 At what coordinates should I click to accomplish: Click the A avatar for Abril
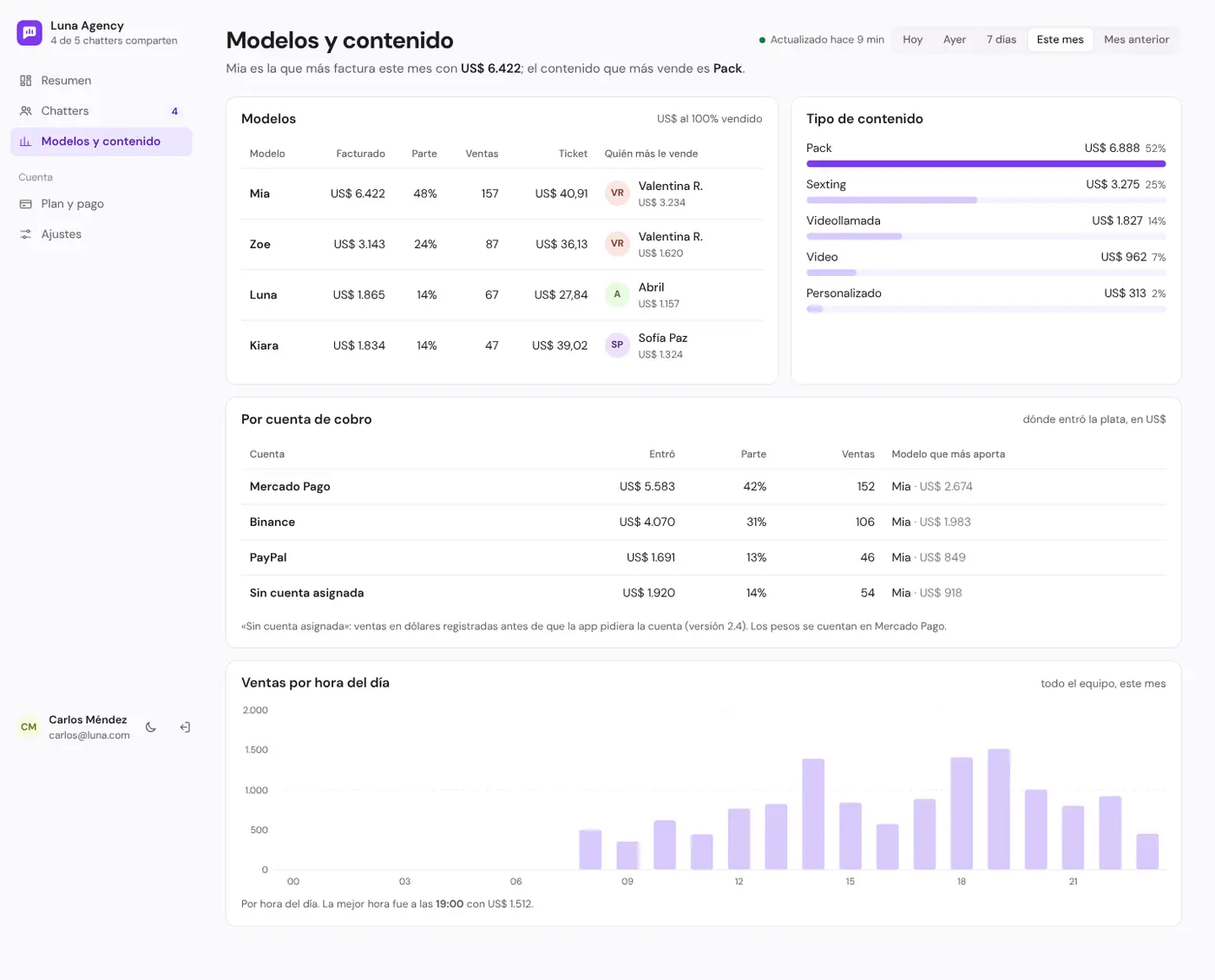coord(617,294)
